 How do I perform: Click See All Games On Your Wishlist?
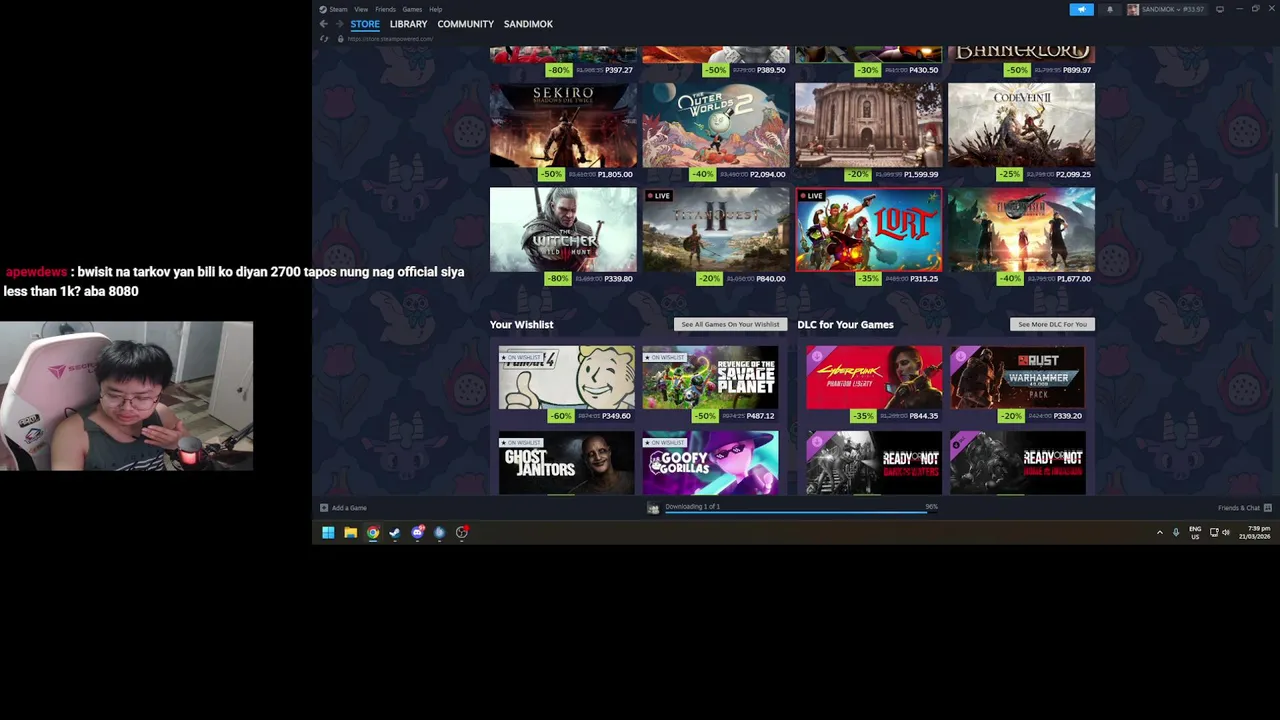730,324
